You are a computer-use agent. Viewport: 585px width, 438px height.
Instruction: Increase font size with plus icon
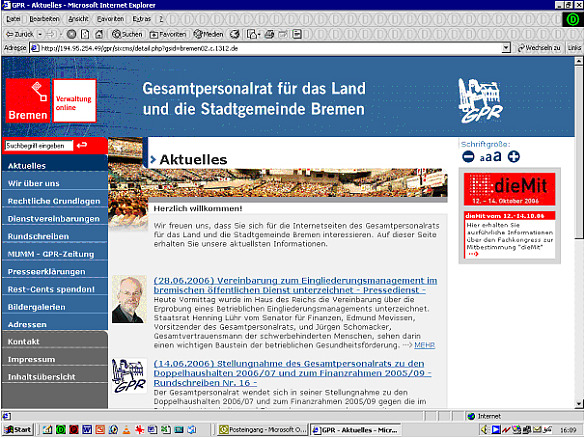[x=513, y=157]
